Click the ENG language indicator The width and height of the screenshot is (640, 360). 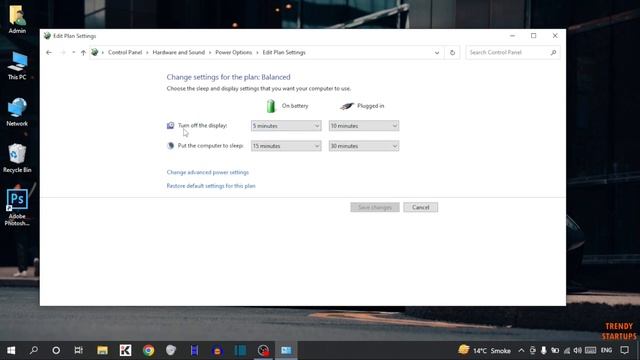(x=606, y=350)
